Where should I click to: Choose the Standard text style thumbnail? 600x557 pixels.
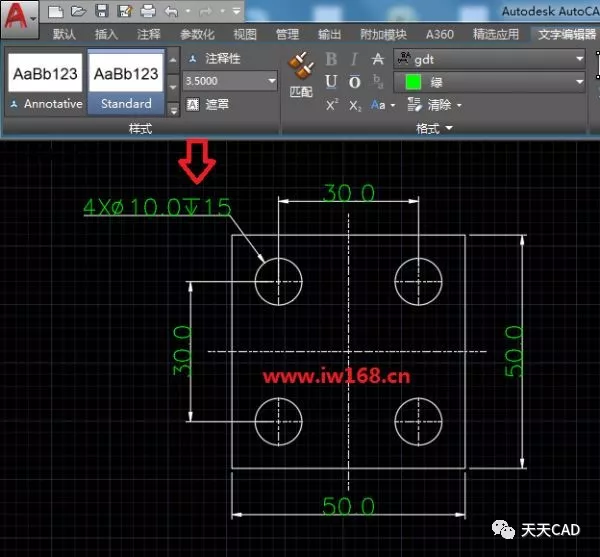(126, 81)
